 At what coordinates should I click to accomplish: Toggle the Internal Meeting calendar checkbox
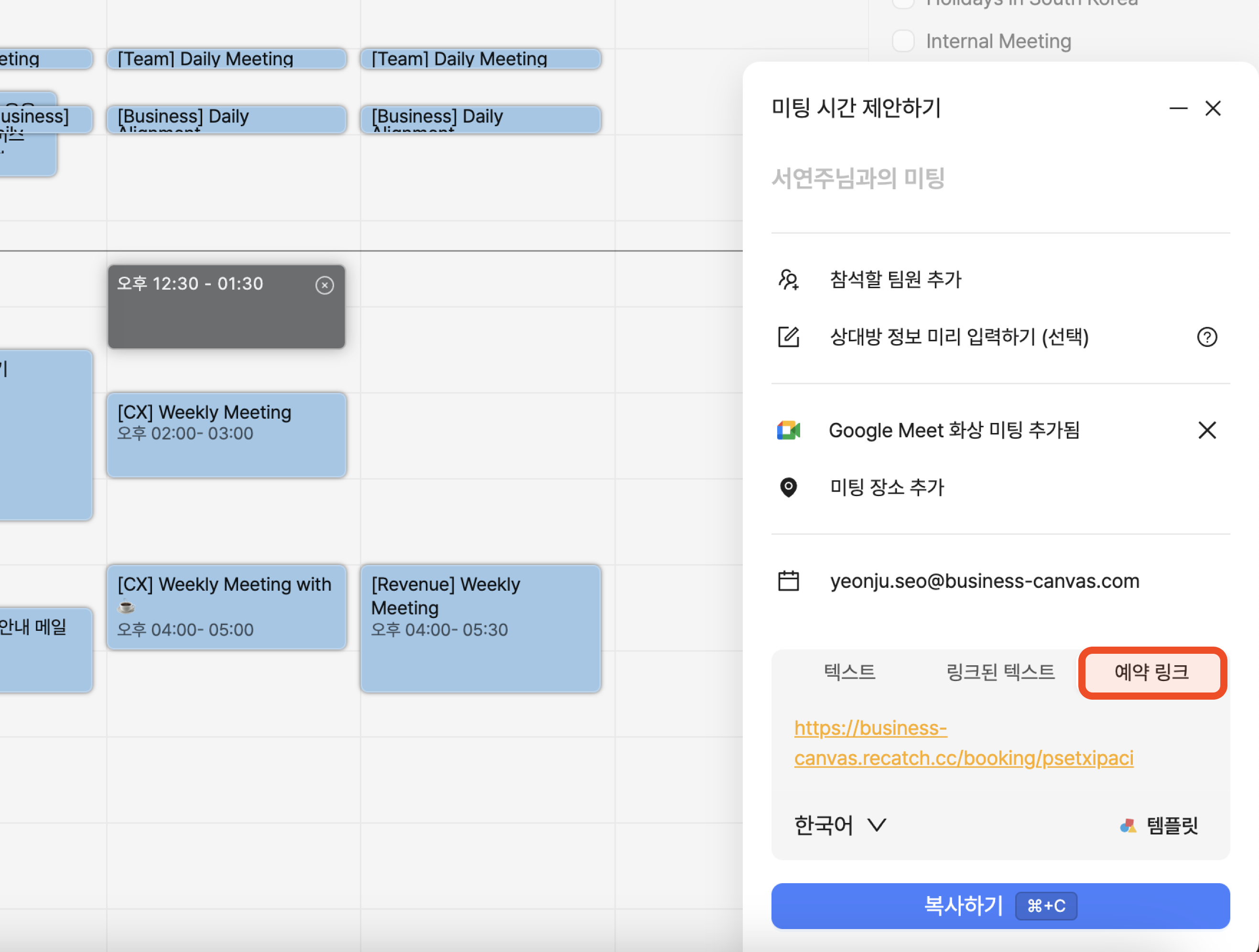[x=903, y=41]
